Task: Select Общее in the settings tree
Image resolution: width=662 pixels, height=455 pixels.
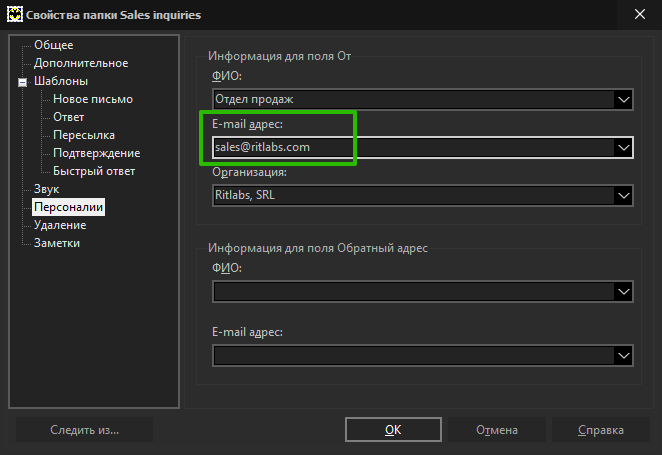Action: pyautogui.click(x=54, y=45)
